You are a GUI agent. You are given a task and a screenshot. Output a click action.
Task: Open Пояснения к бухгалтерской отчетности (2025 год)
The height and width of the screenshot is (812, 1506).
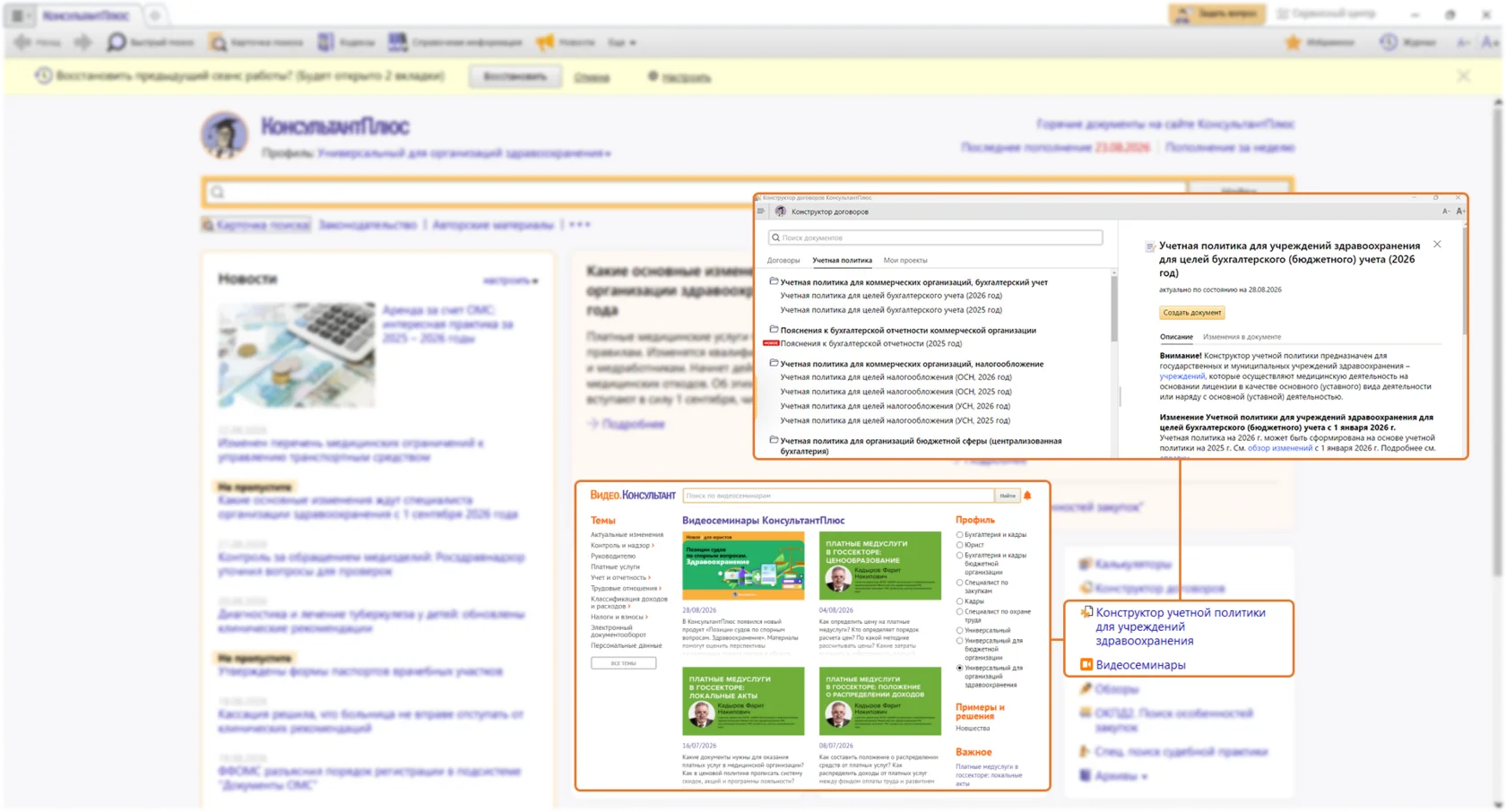click(870, 343)
